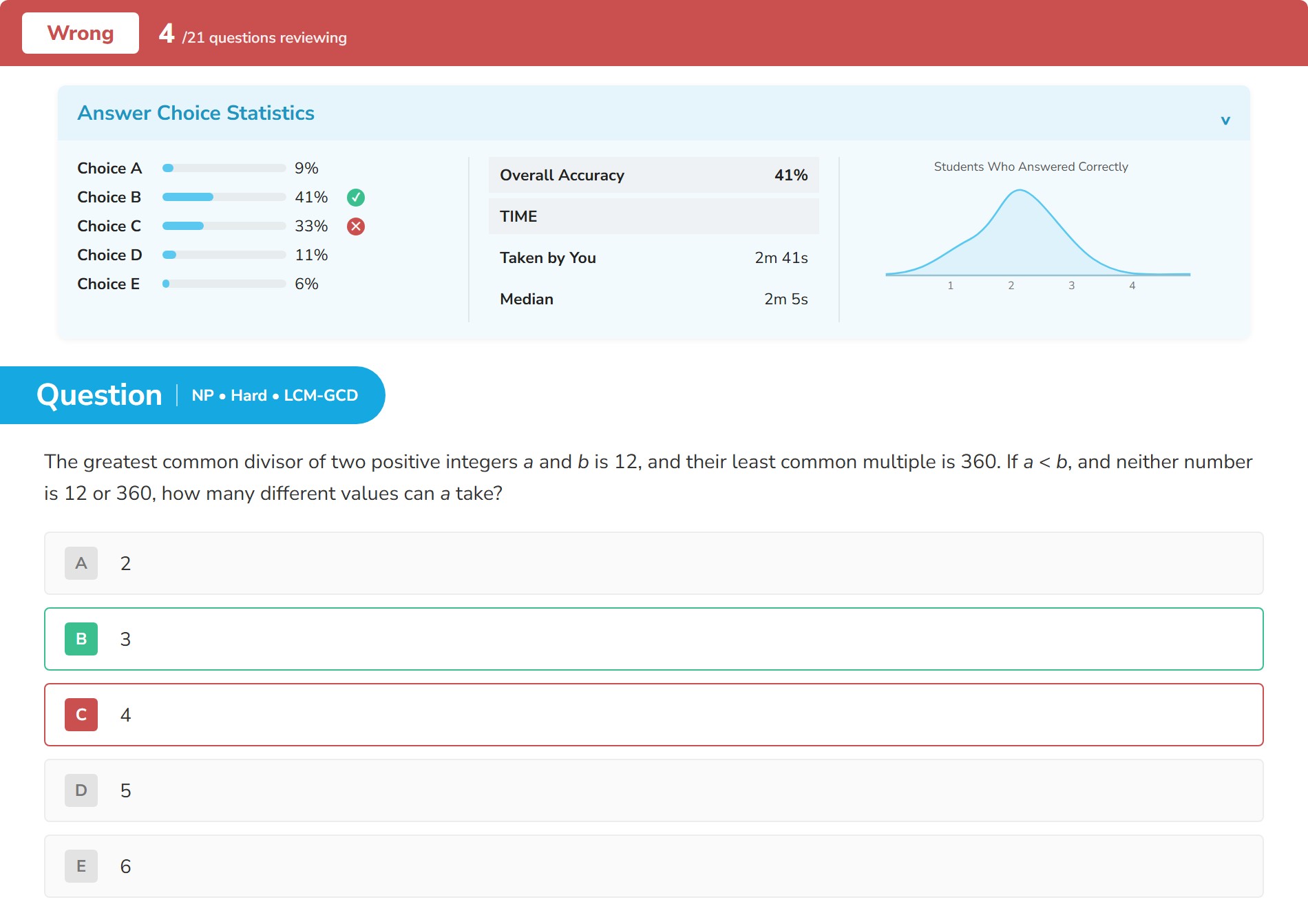Select answer option A with value 2
The height and width of the screenshot is (924, 1308).
coord(654,563)
